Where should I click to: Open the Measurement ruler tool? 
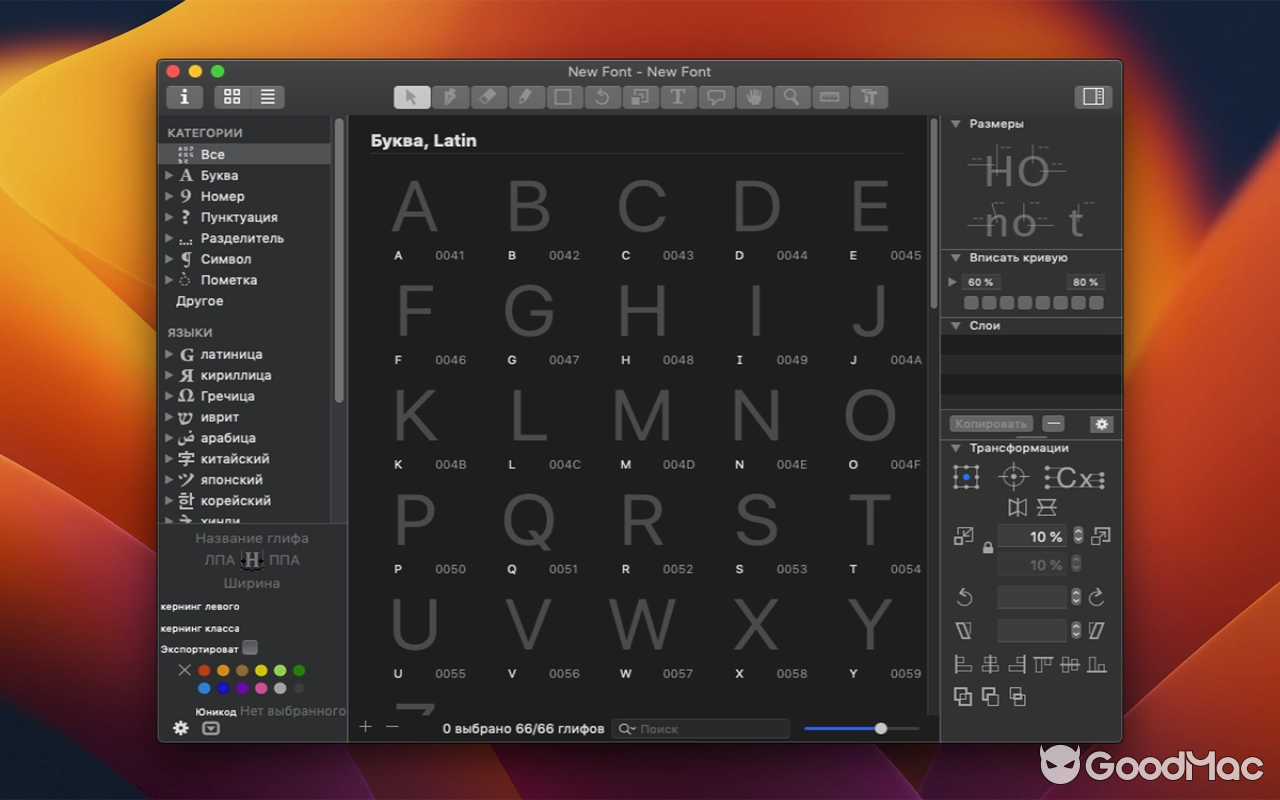click(x=829, y=97)
